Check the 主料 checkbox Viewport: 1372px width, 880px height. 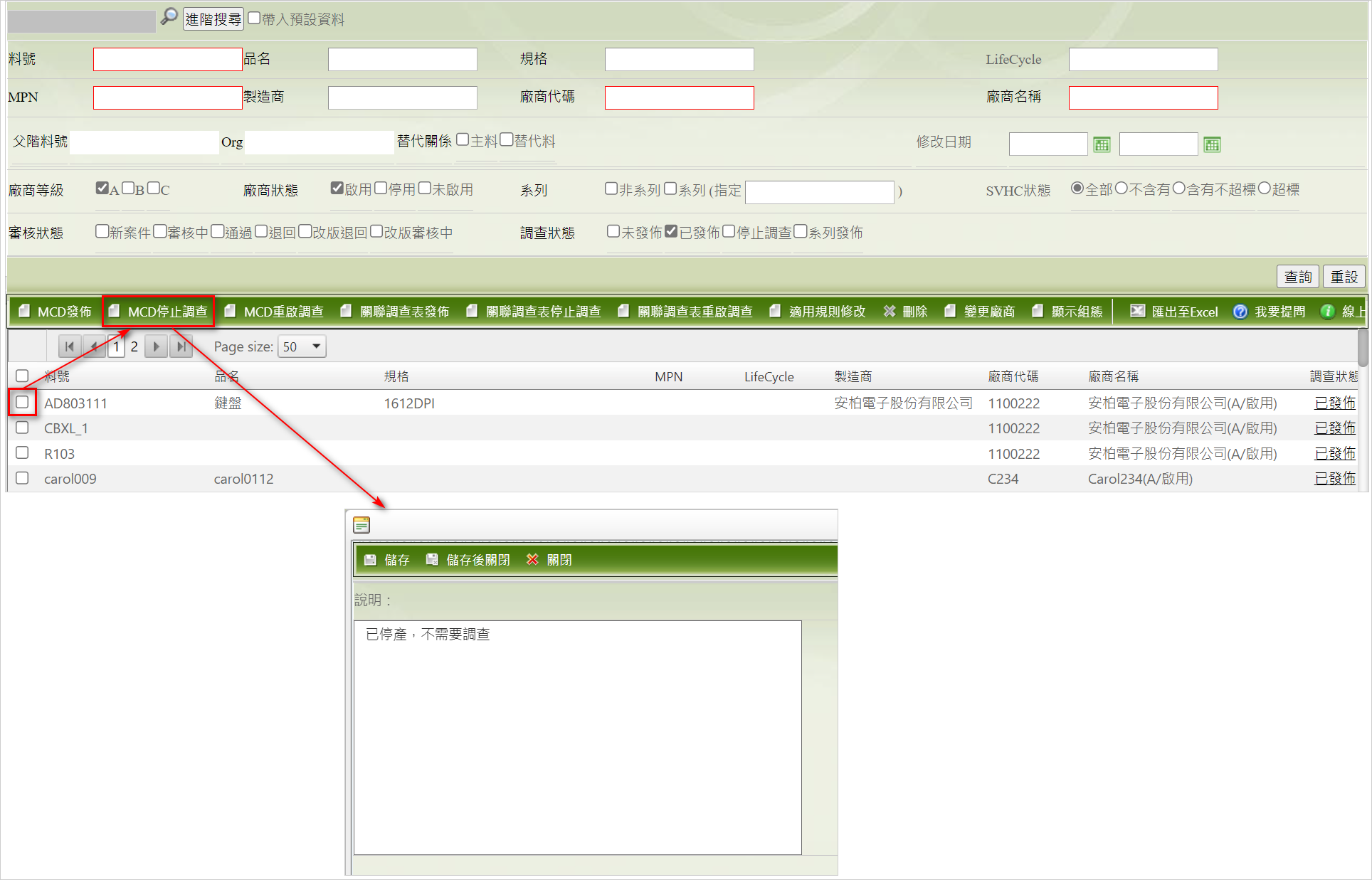click(x=463, y=139)
